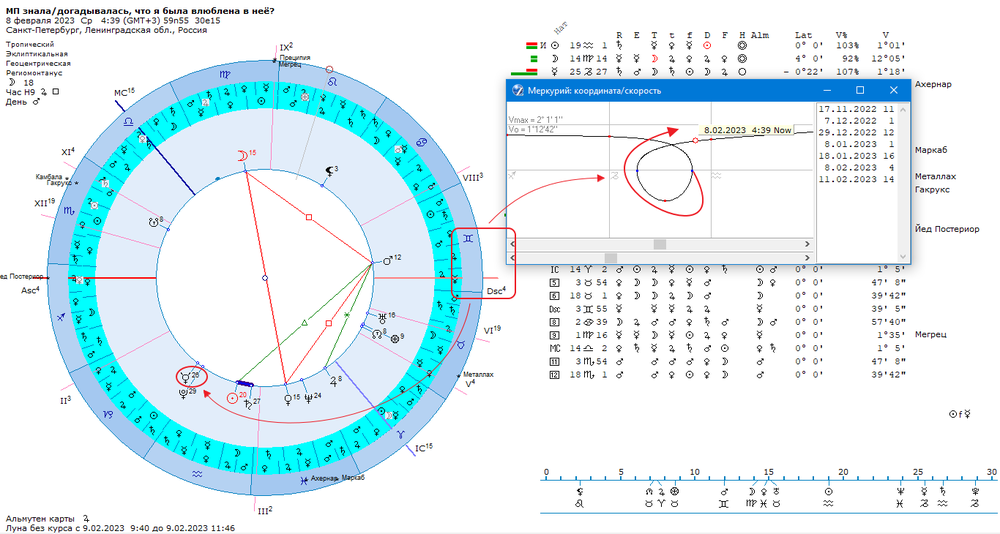1000x534 pixels.
Task: Click the green trine aspect symbol in the chart
Action: click(304, 323)
